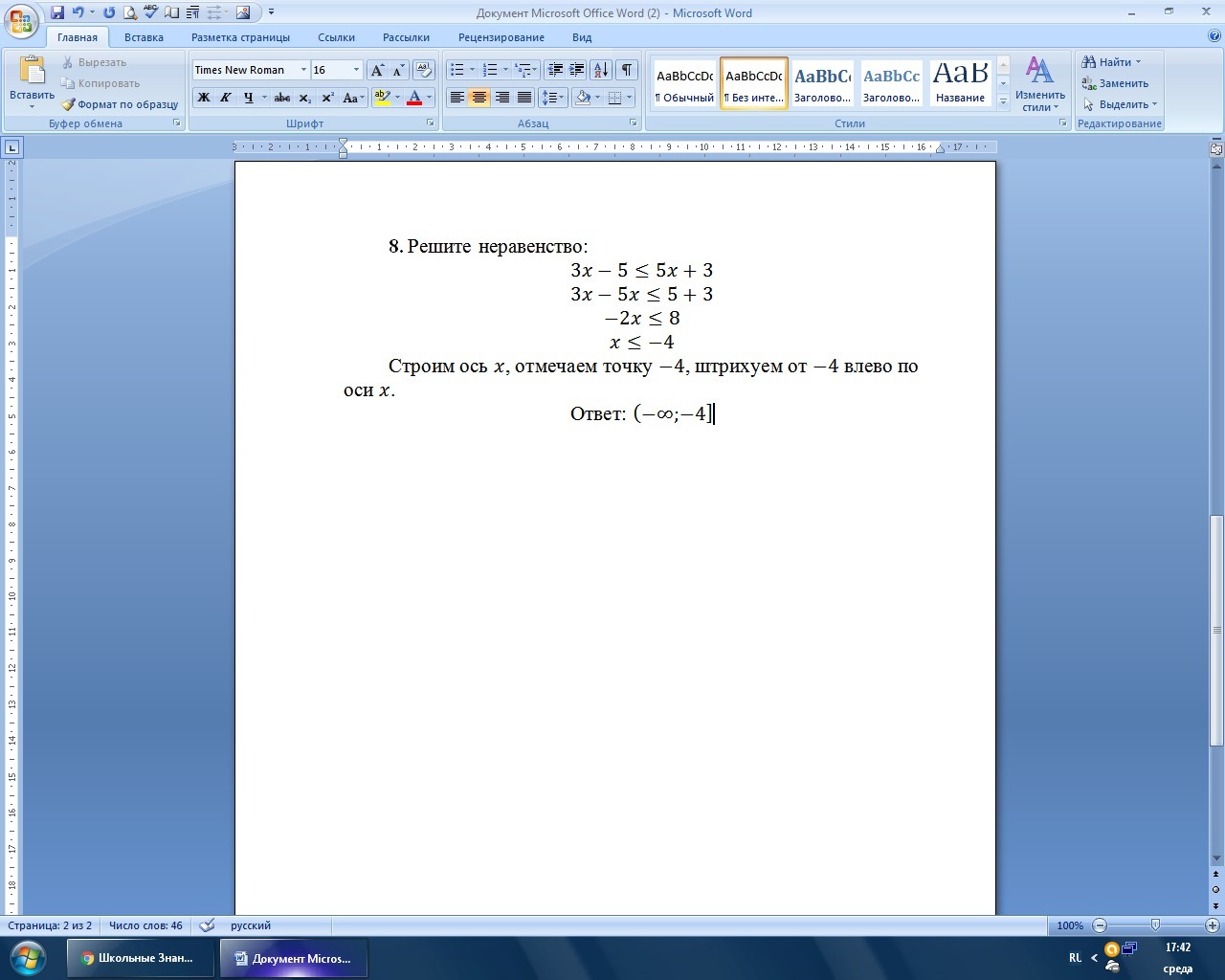Viewport: 1225px width, 980px height.
Task: Toggle italic (К) formatting
Action: (226, 98)
